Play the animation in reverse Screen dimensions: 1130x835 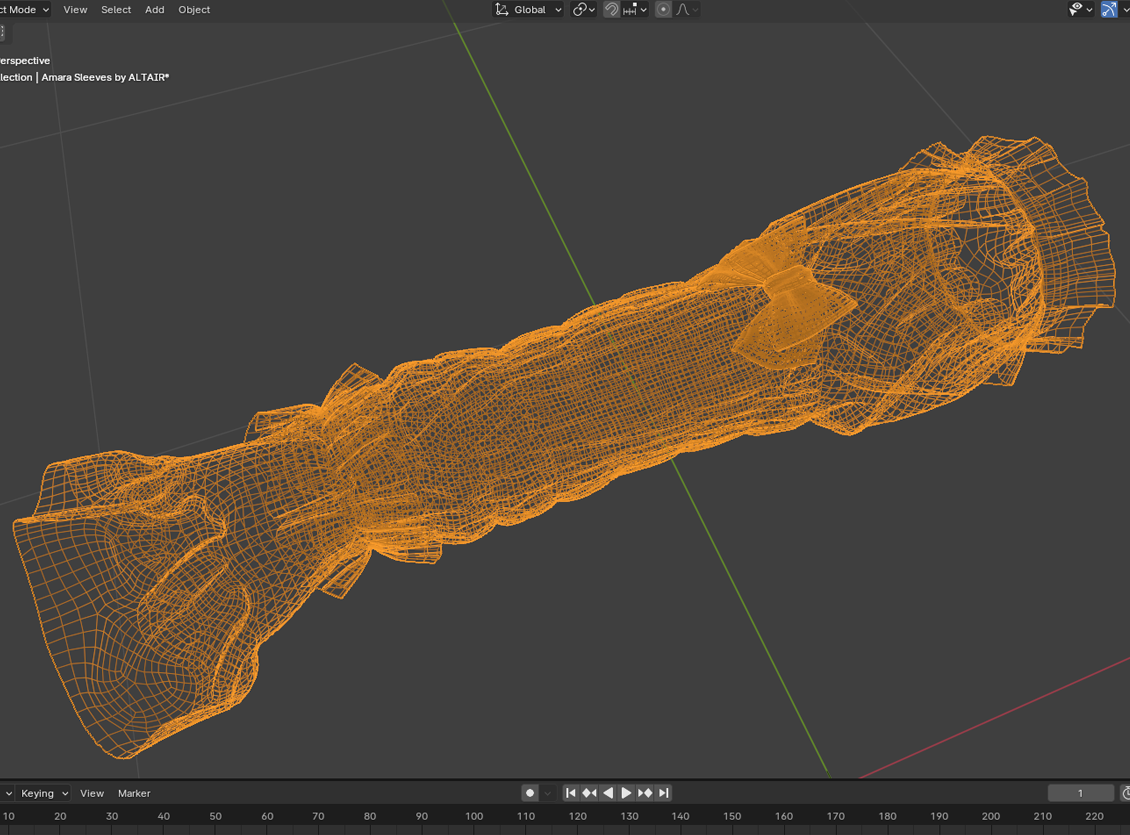[608, 793]
